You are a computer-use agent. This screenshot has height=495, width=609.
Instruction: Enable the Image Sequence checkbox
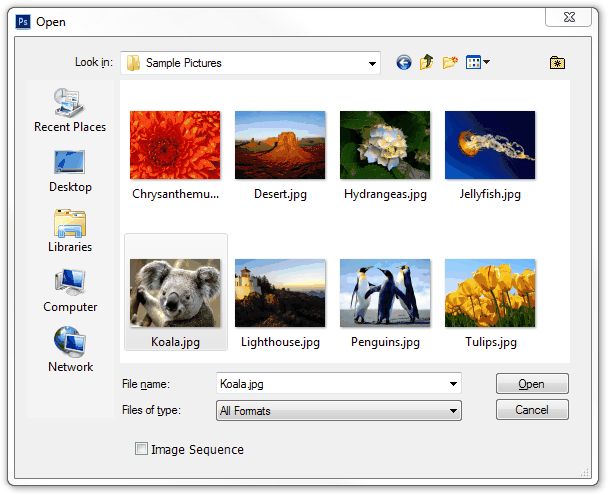[x=141, y=449]
